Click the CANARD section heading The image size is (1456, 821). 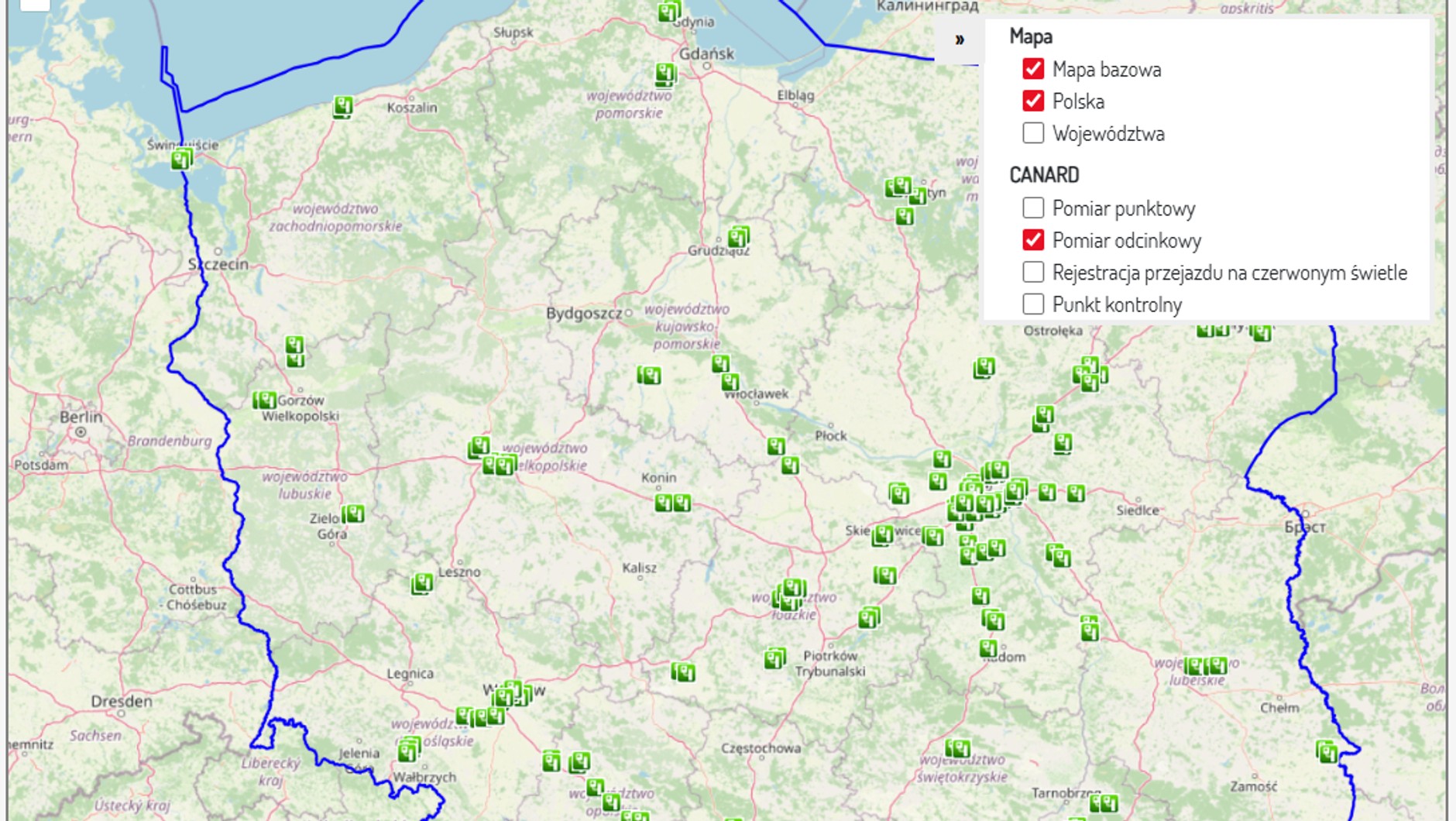1044,175
